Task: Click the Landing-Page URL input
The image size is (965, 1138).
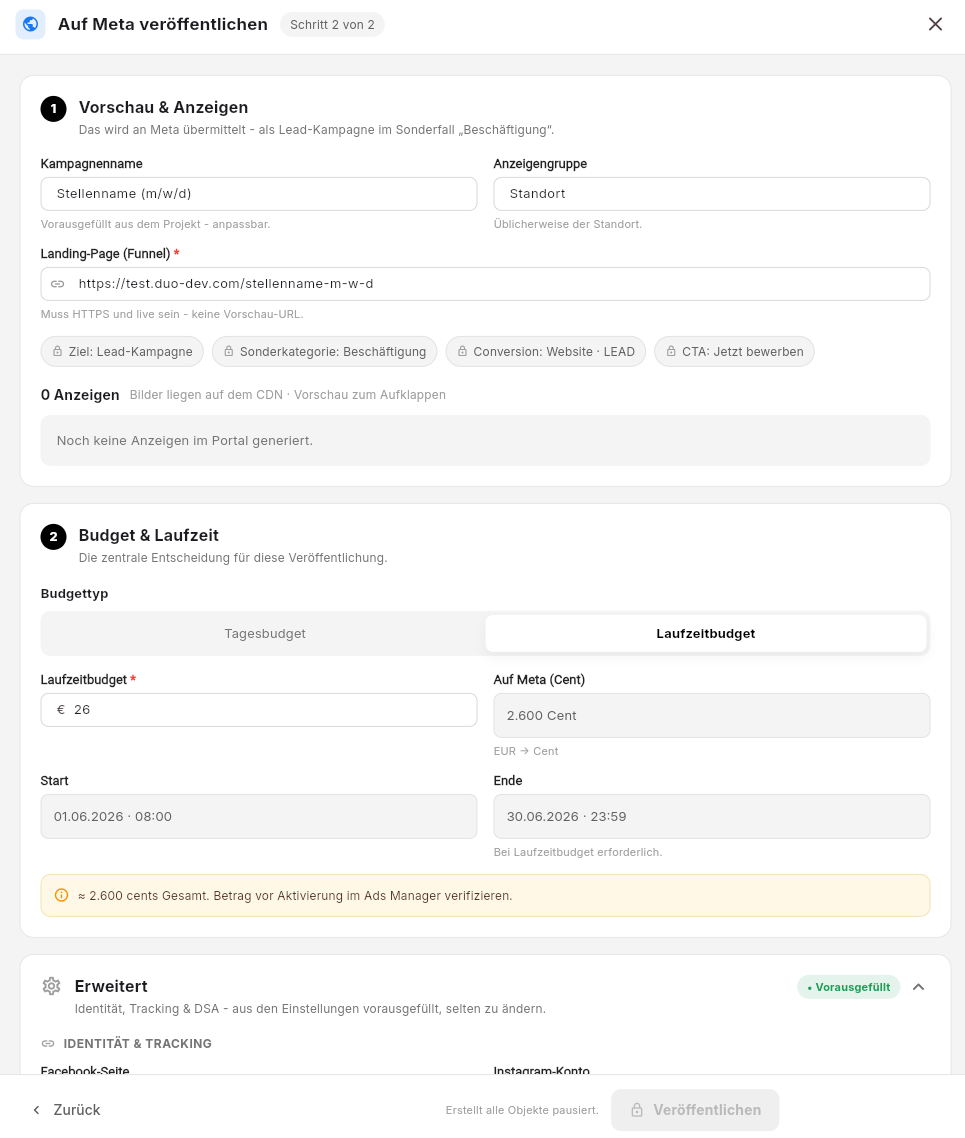Action: point(485,284)
